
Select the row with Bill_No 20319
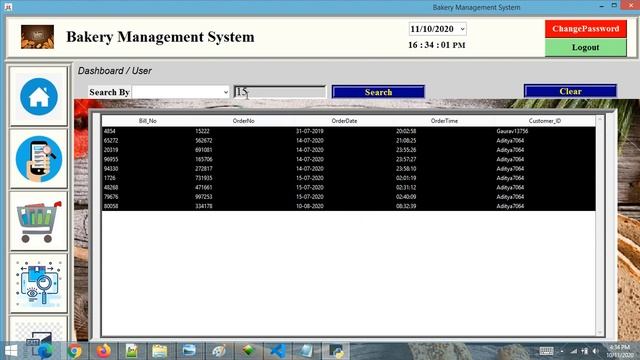click(x=349, y=150)
